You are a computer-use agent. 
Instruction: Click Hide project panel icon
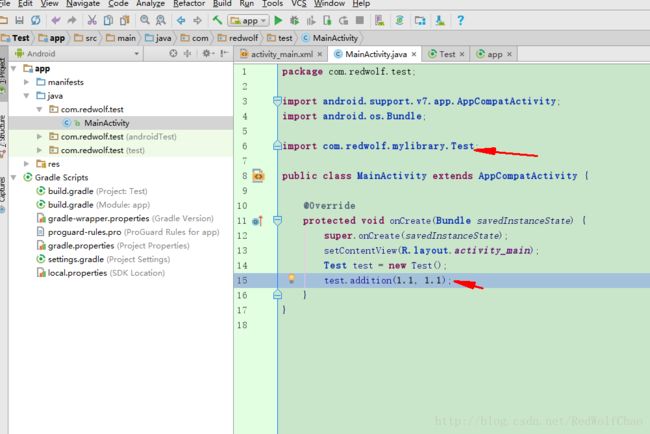pos(224,53)
